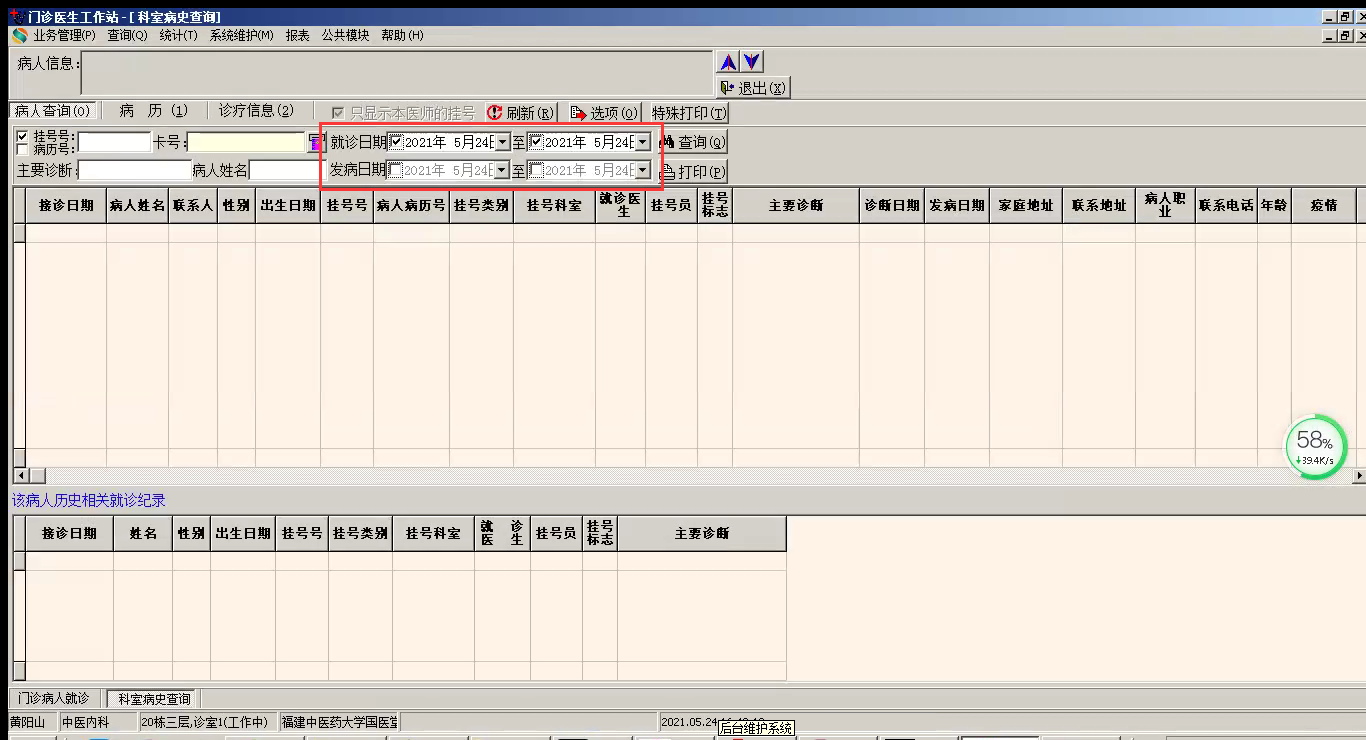Viewport: 1366px width, 740px height.
Task: Open the 发病日期 end date dropdown
Action: click(642, 170)
